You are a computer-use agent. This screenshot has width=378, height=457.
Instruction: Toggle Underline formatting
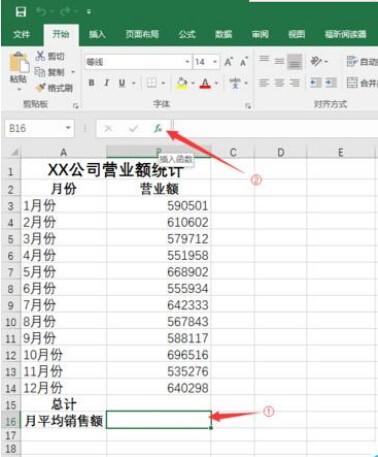click(x=122, y=83)
